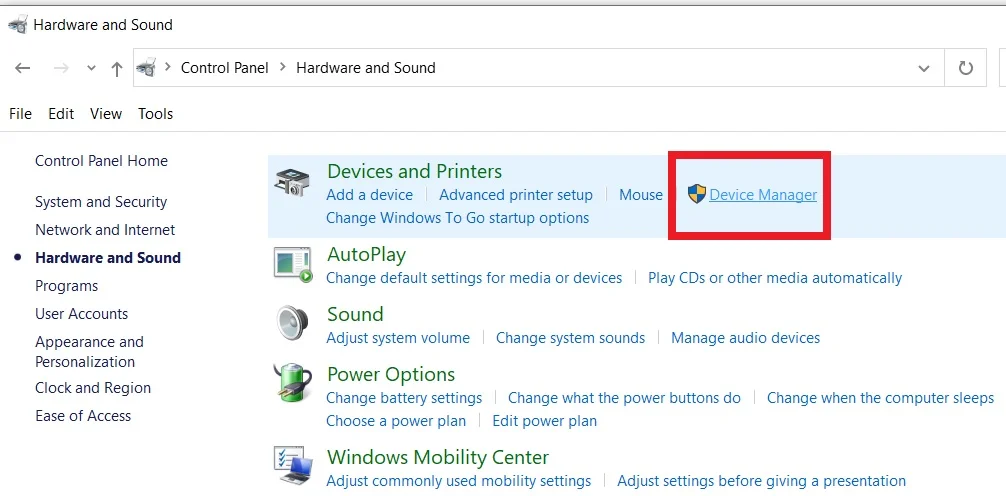Click the Device Manager shield icon
This screenshot has width=1006, height=496.
pos(697,194)
